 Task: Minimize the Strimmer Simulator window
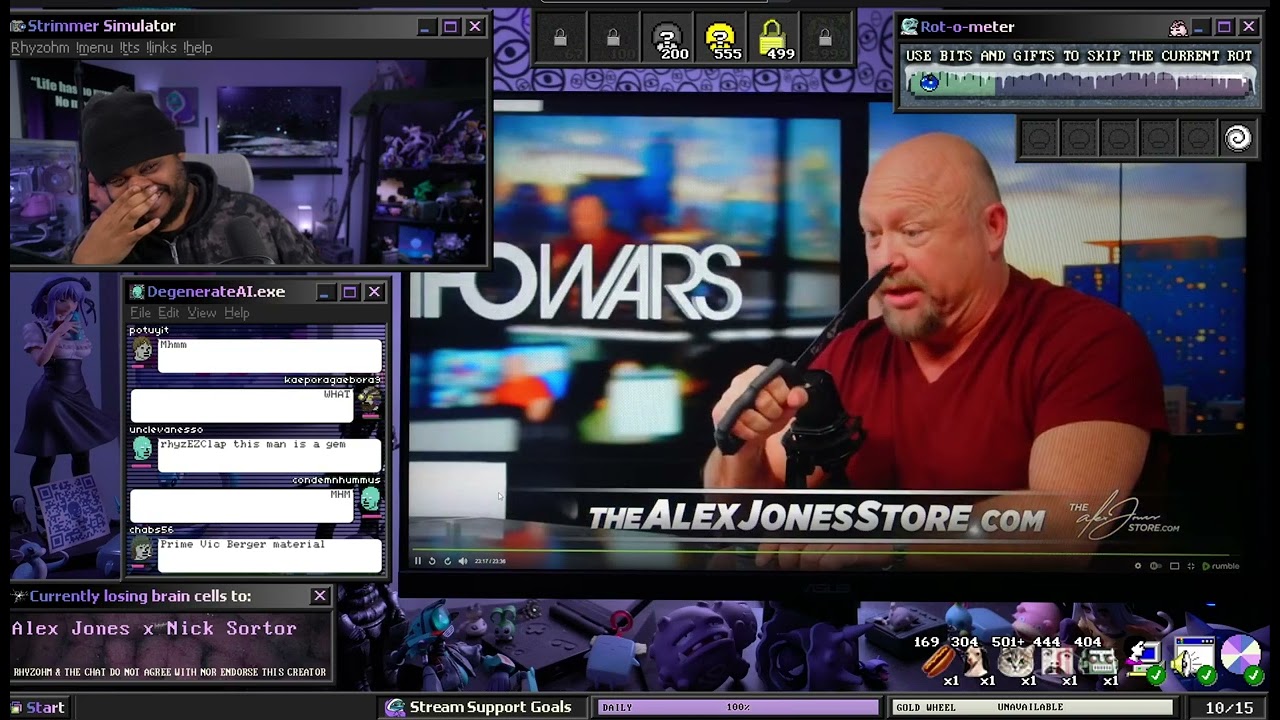[425, 27]
